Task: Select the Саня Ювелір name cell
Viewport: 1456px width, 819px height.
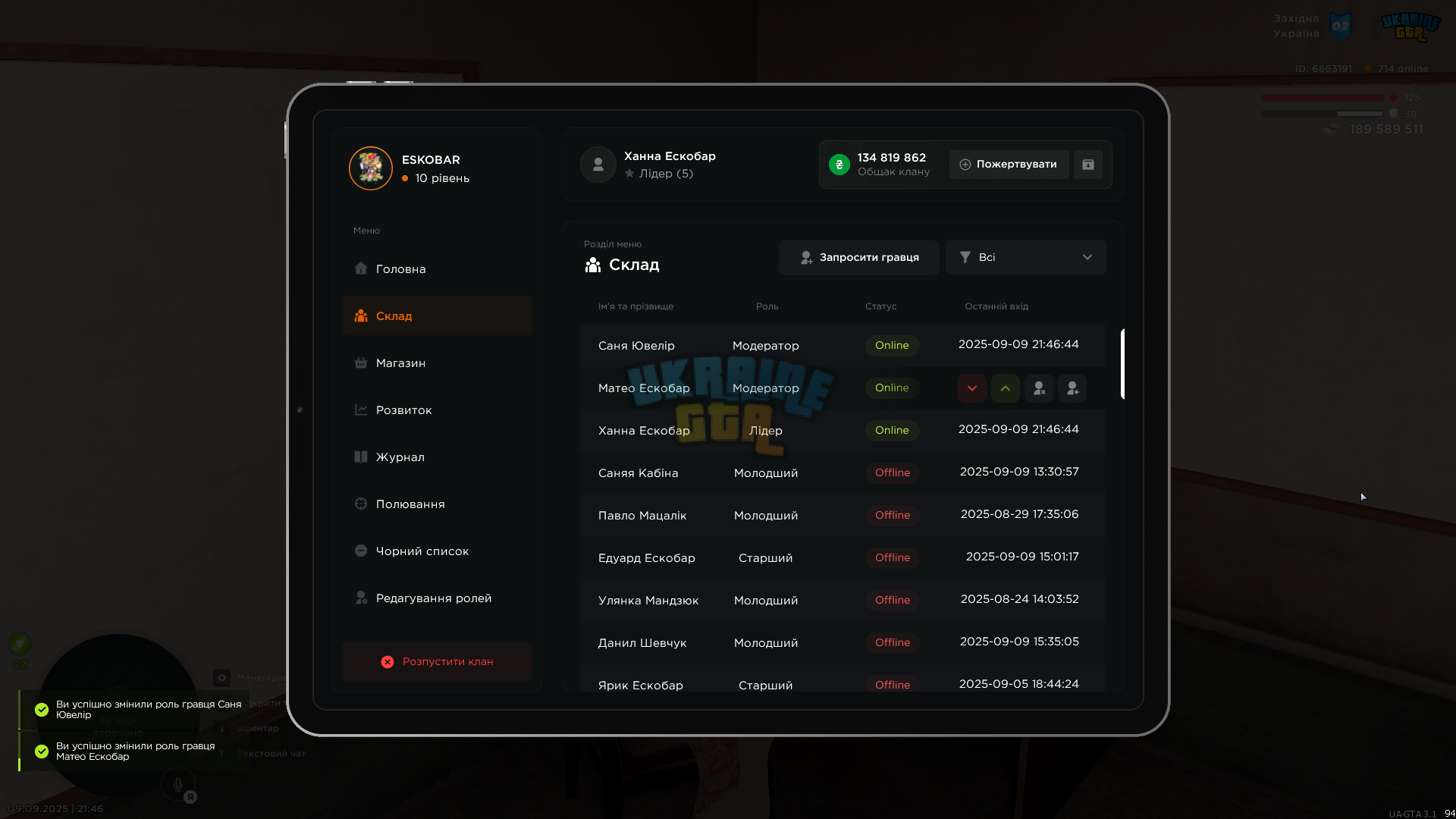Action: tap(636, 346)
